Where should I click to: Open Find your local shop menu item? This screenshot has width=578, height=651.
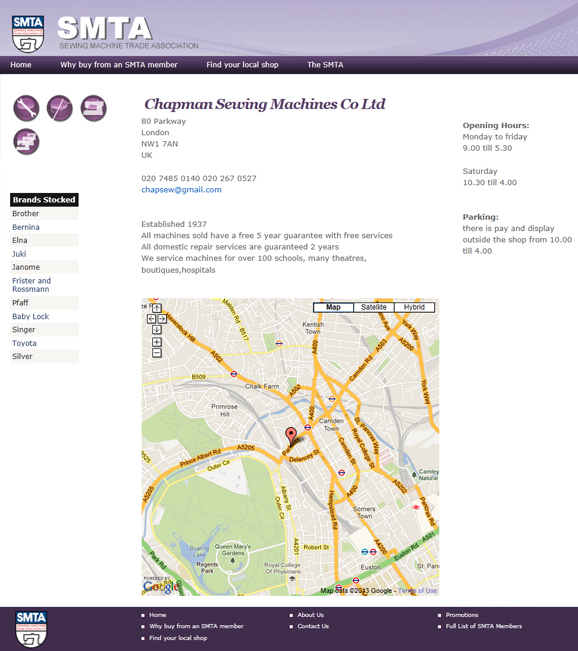(242, 65)
